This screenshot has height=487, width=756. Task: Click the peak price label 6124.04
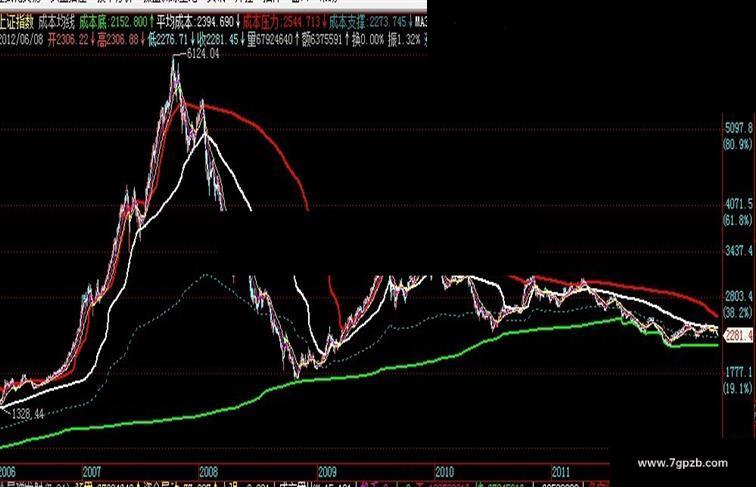tap(202, 54)
